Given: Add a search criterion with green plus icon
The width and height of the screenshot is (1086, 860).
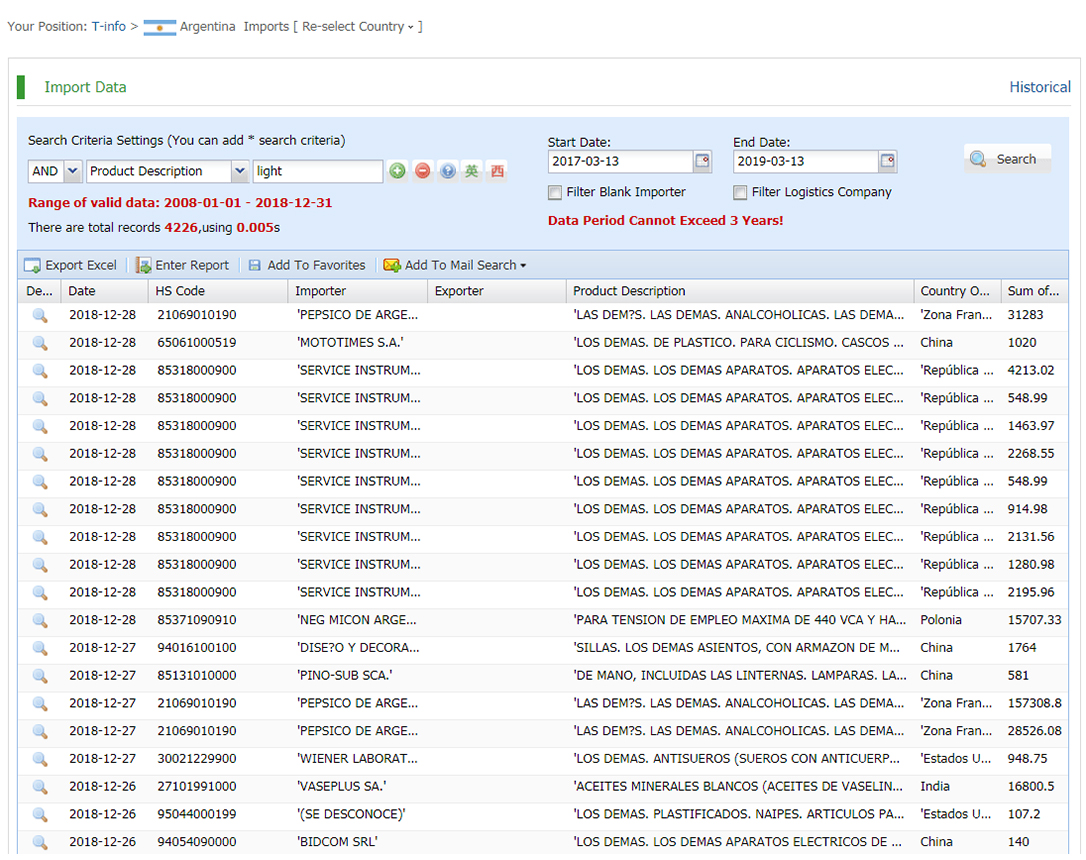Looking at the screenshot, I should (397, 171).
